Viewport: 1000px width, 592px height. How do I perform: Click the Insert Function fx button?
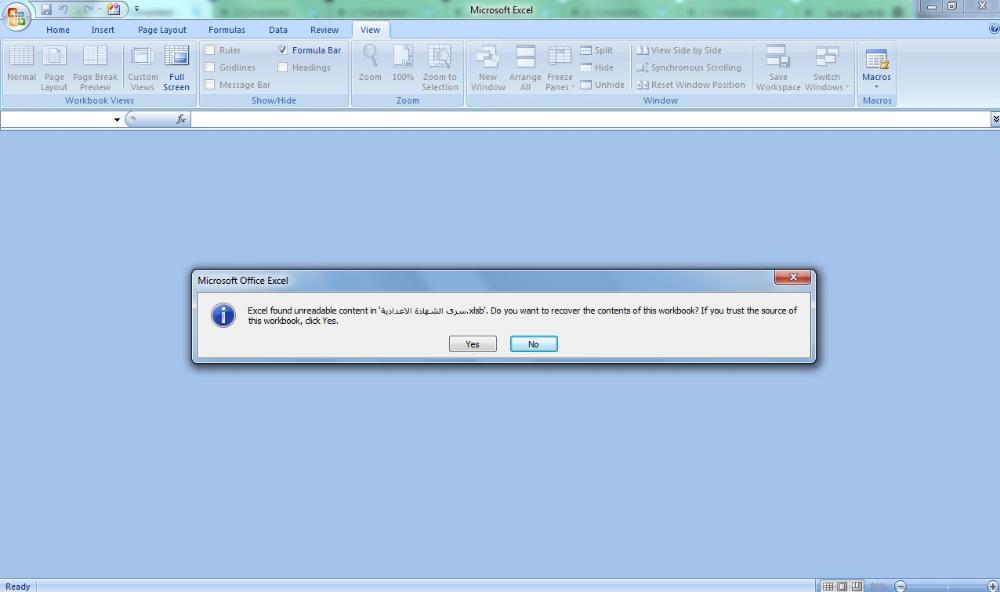pyautogui.click(x=181, y=119)
